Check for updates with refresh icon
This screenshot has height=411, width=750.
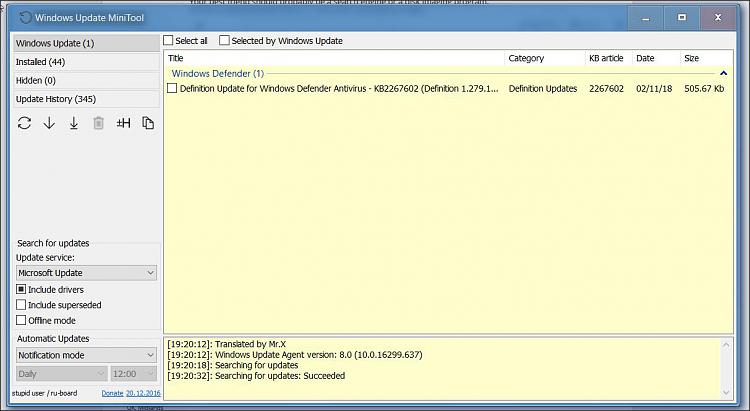(x=24, y=123)
